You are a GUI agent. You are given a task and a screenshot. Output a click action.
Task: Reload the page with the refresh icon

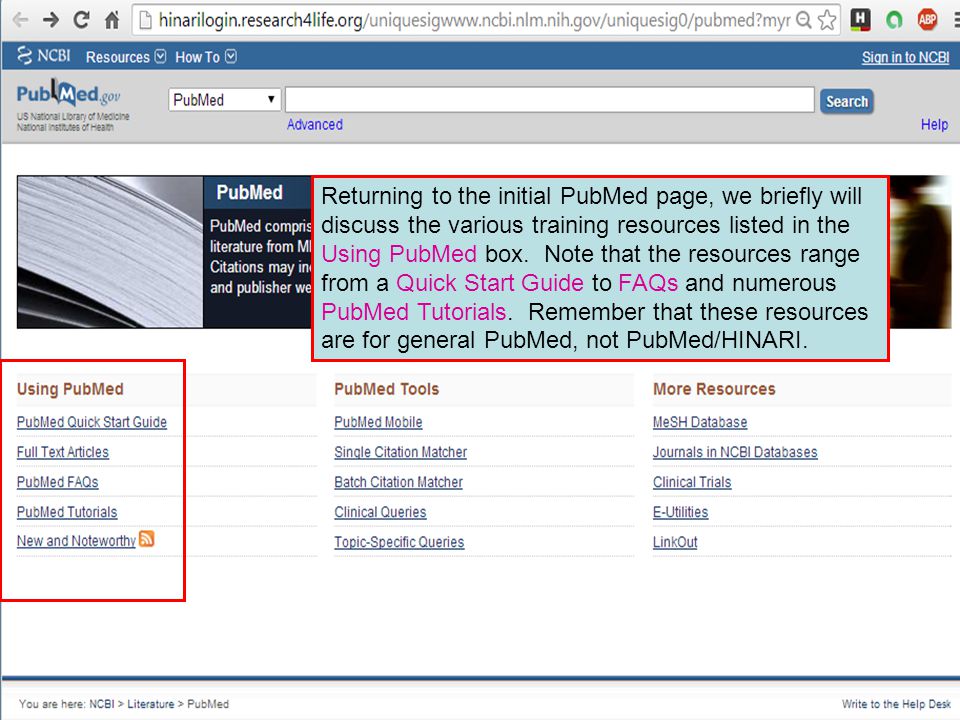pyautogui.click(x=81, y=20)
